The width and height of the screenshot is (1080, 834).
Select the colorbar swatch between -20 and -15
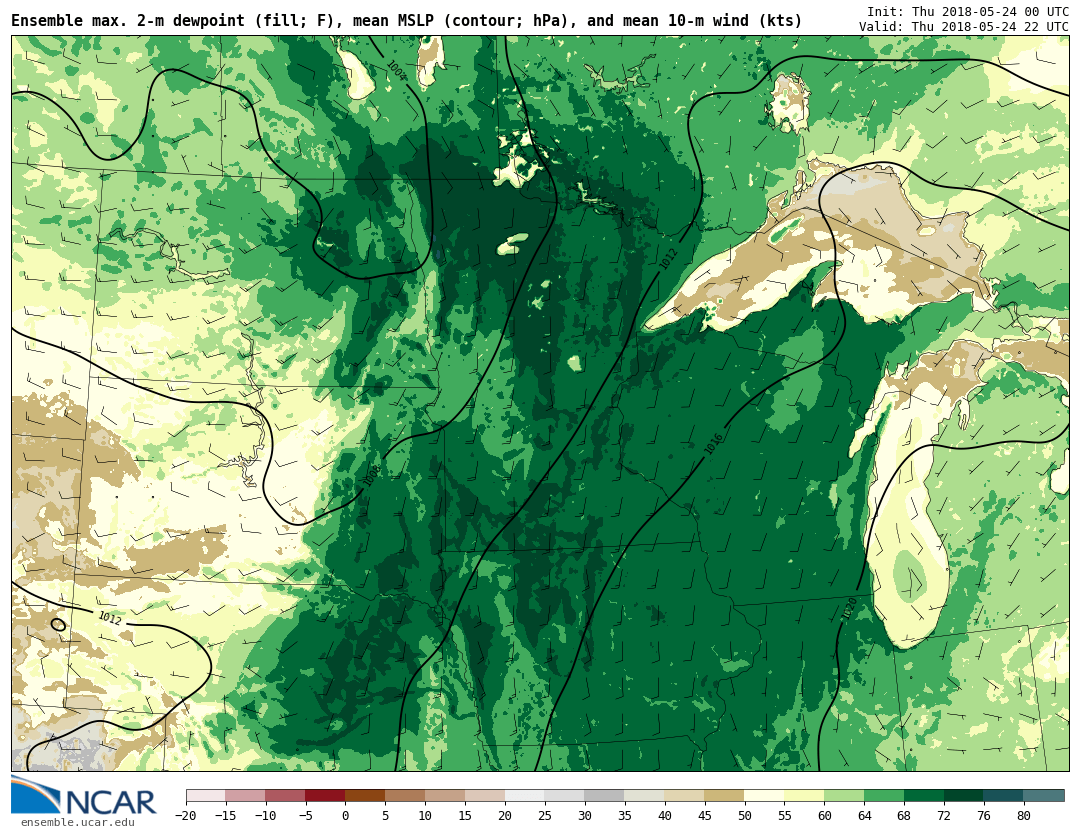click(x=206, y=796)
